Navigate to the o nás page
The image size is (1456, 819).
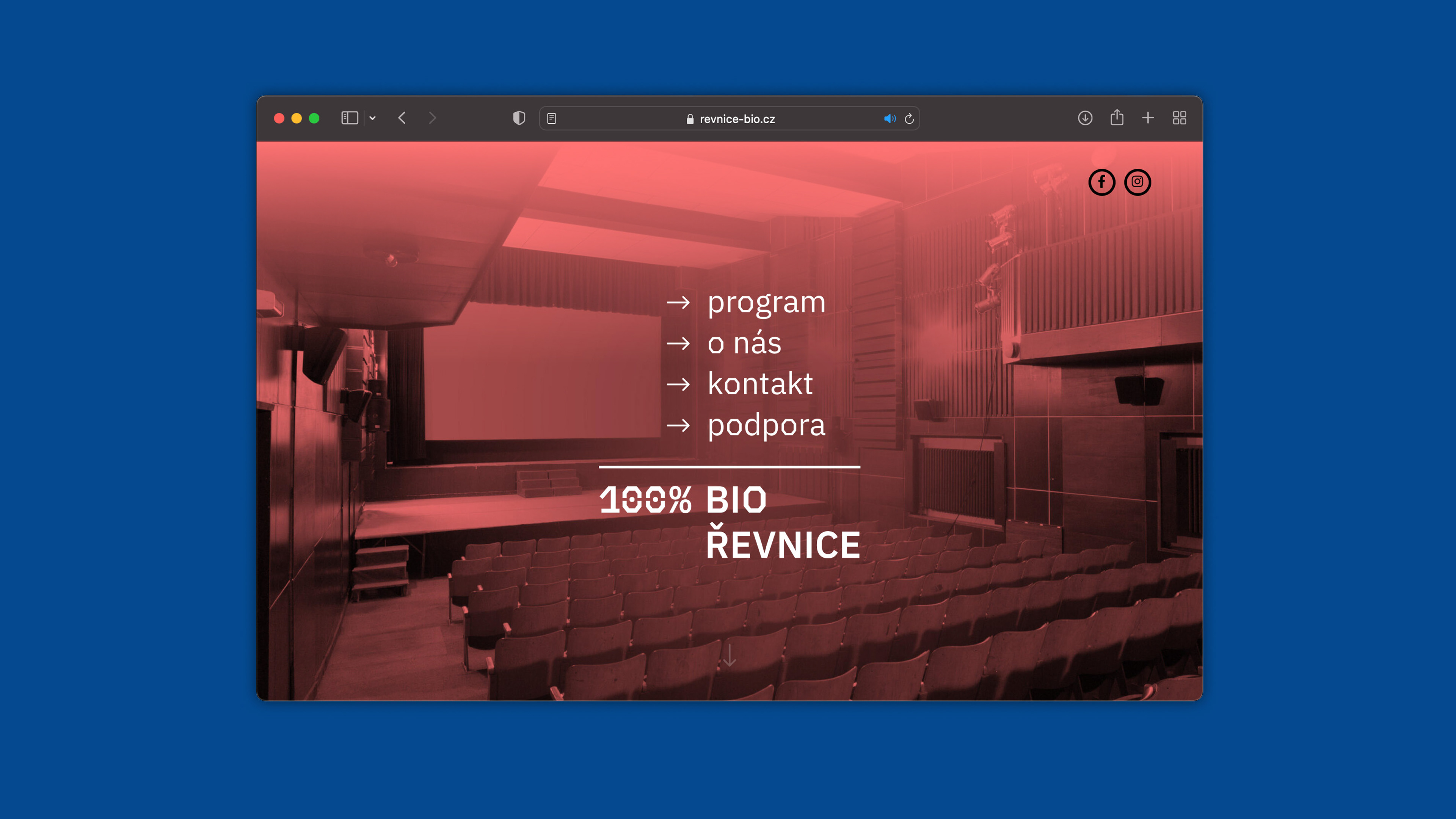[744, 343]
